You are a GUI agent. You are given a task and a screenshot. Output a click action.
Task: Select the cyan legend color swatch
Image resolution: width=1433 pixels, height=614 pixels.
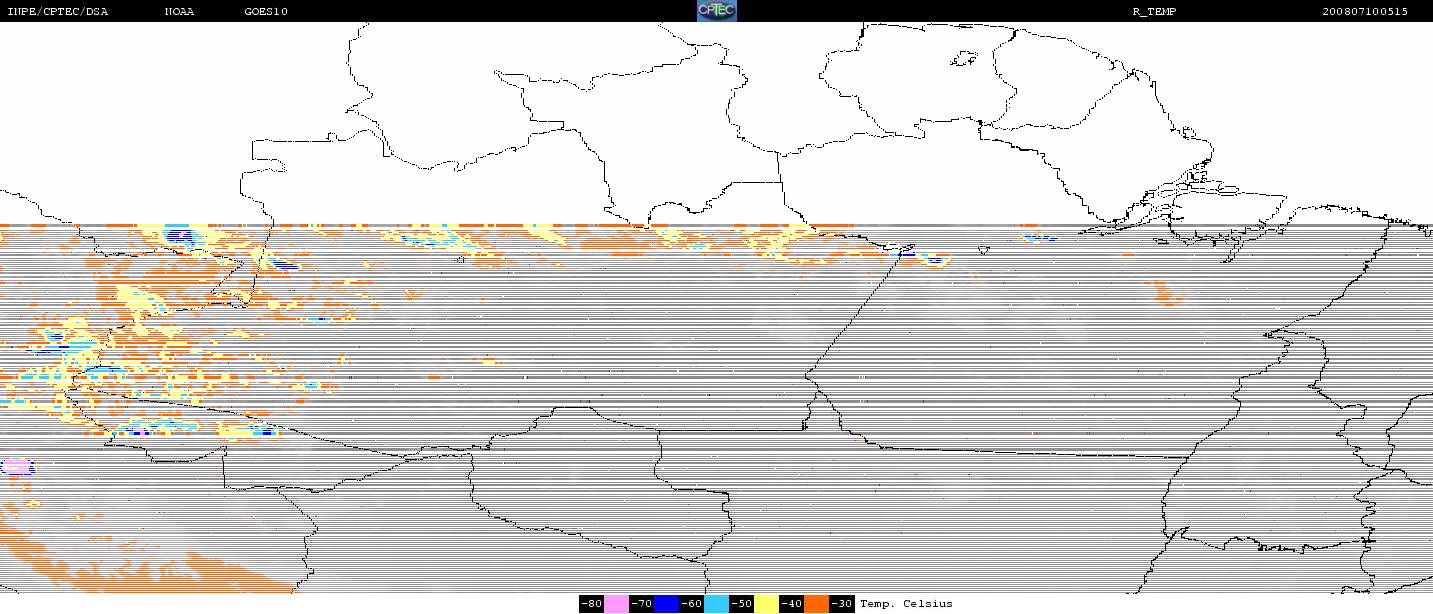(x=716, y=604)
